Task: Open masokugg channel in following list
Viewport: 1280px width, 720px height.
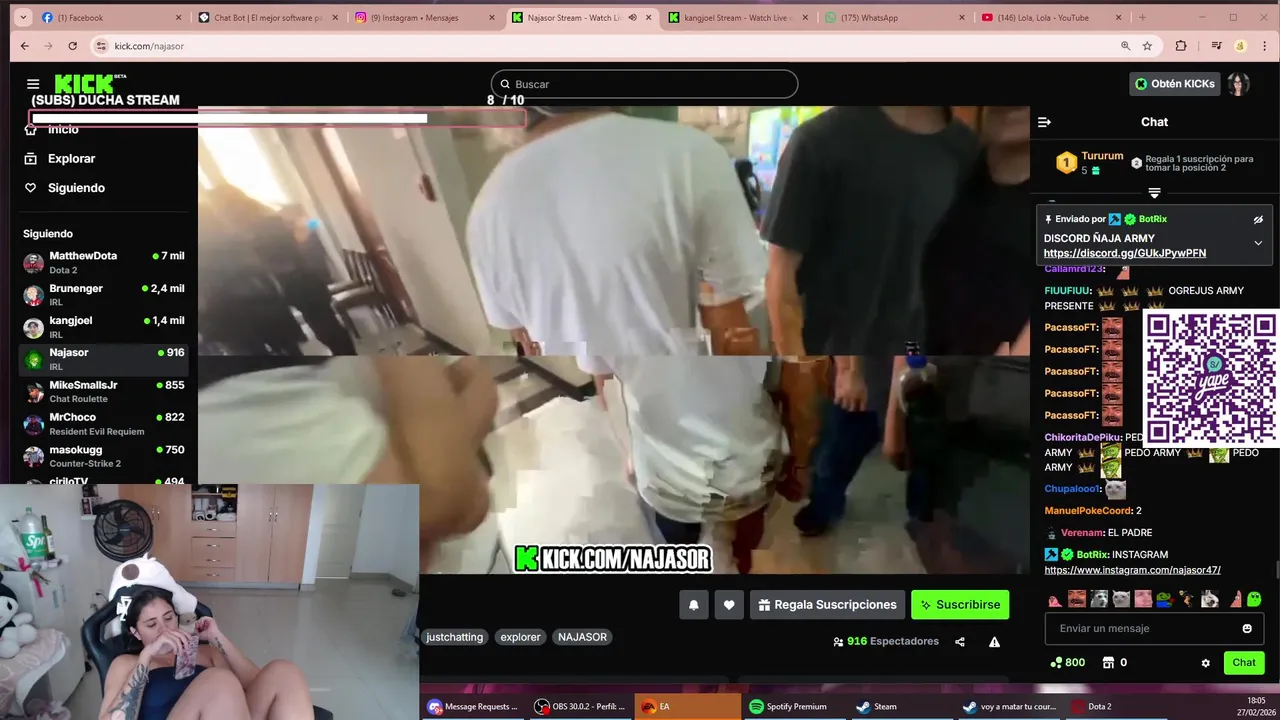Action: (104, 457)
